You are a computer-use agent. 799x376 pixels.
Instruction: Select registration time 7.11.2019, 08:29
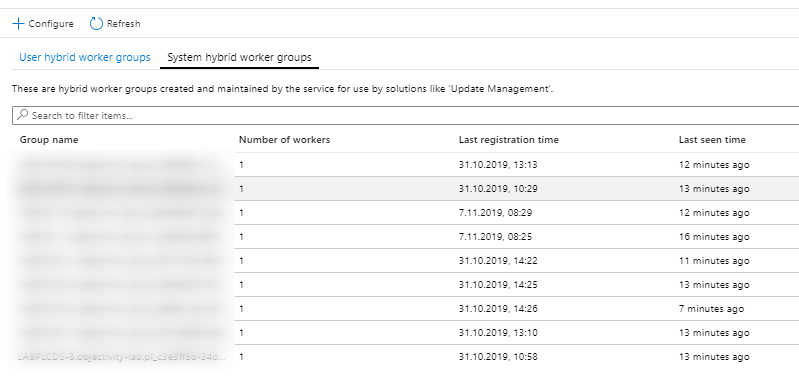(x=495, y=212)
